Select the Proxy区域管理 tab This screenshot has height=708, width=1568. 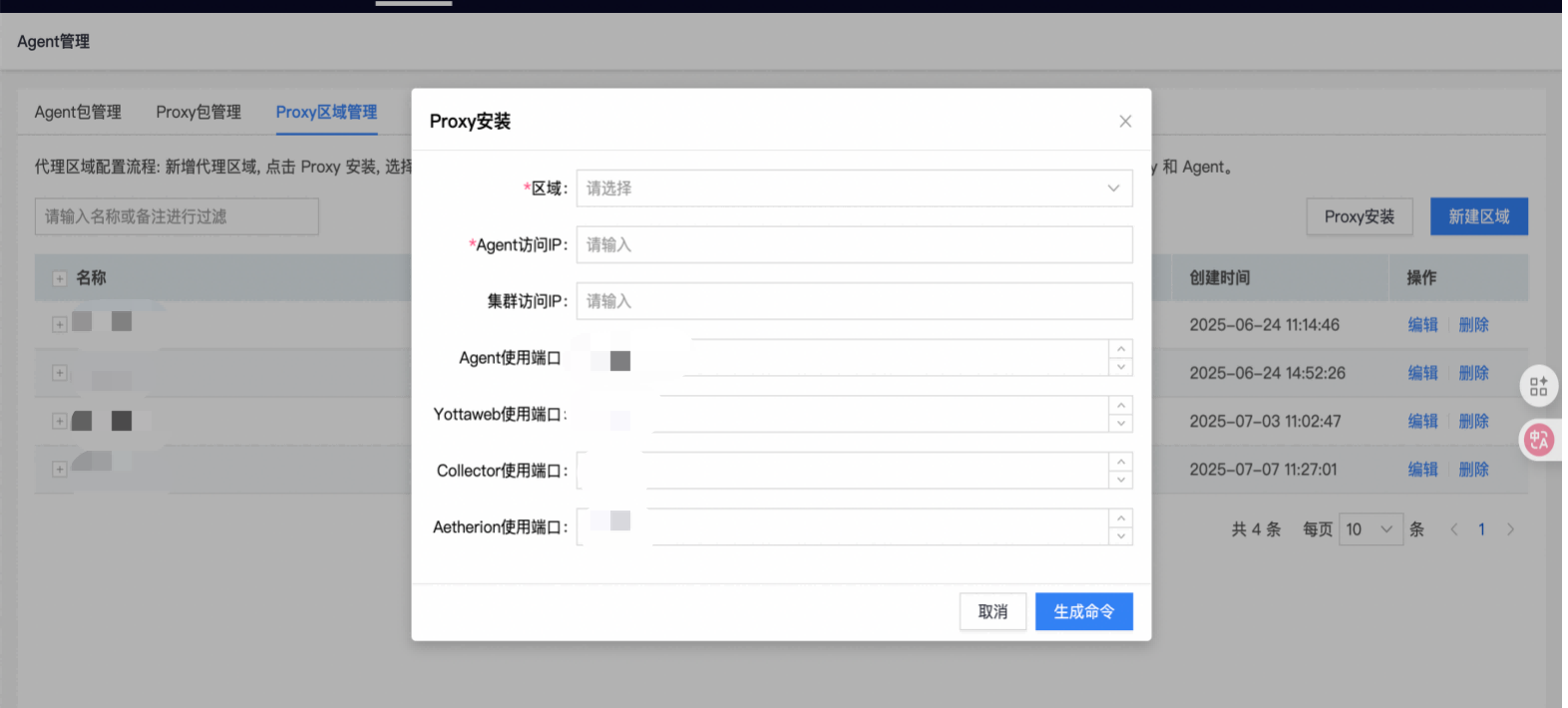[326, 112]
